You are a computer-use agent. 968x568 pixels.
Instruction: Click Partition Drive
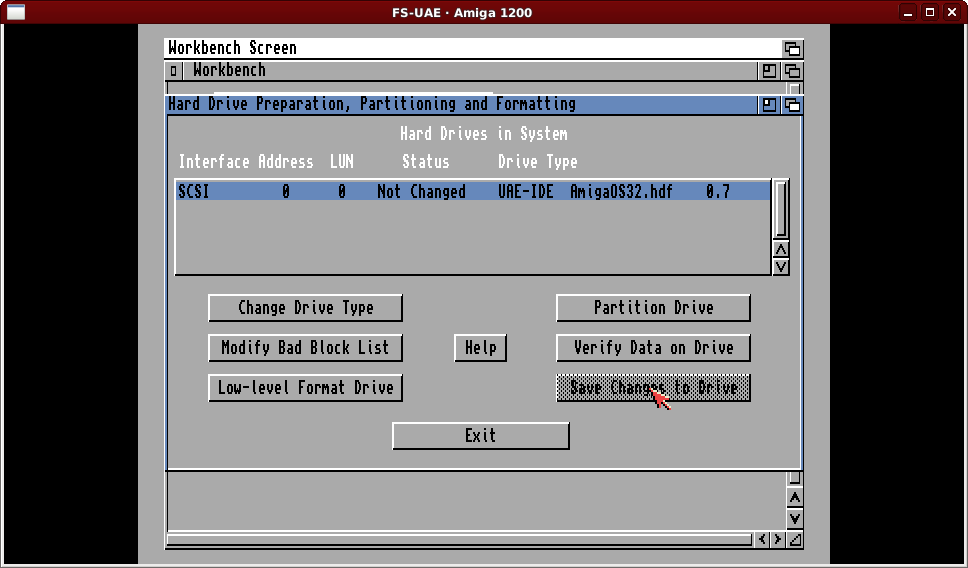[653, 307]
